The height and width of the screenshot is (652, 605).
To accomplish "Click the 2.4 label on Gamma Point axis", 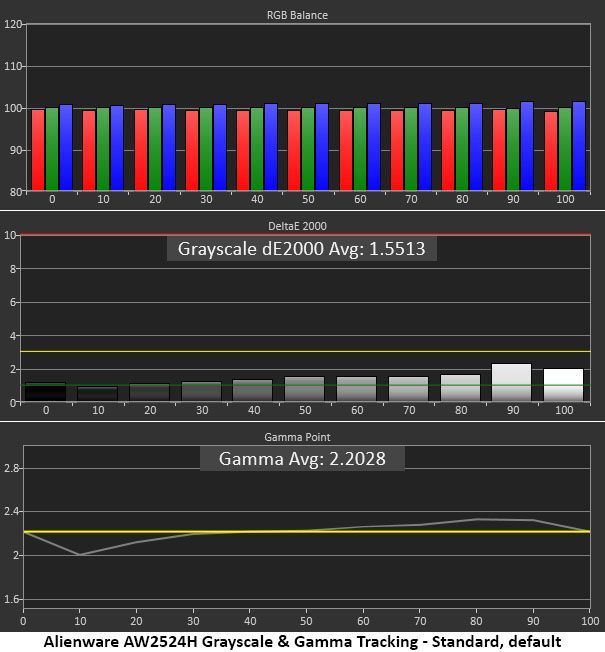I will click(x=12, y=511).
